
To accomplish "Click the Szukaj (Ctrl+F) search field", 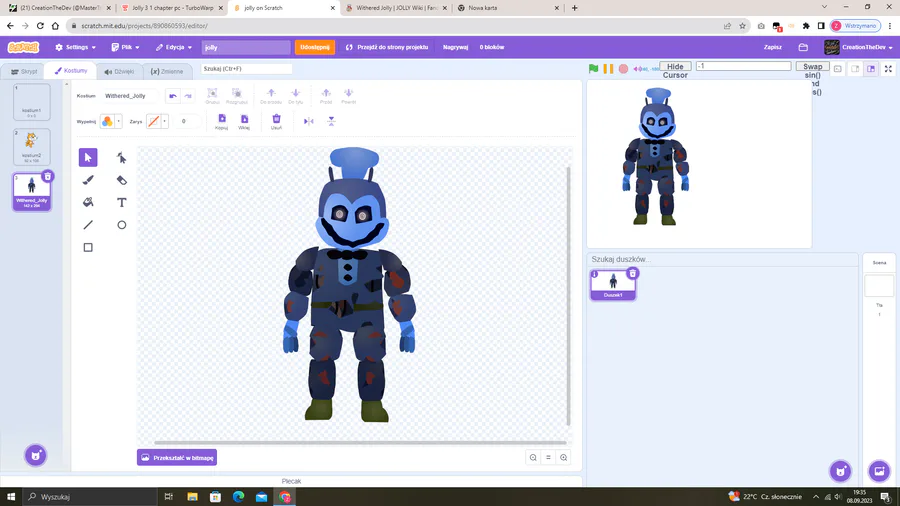I will point(246,69).
